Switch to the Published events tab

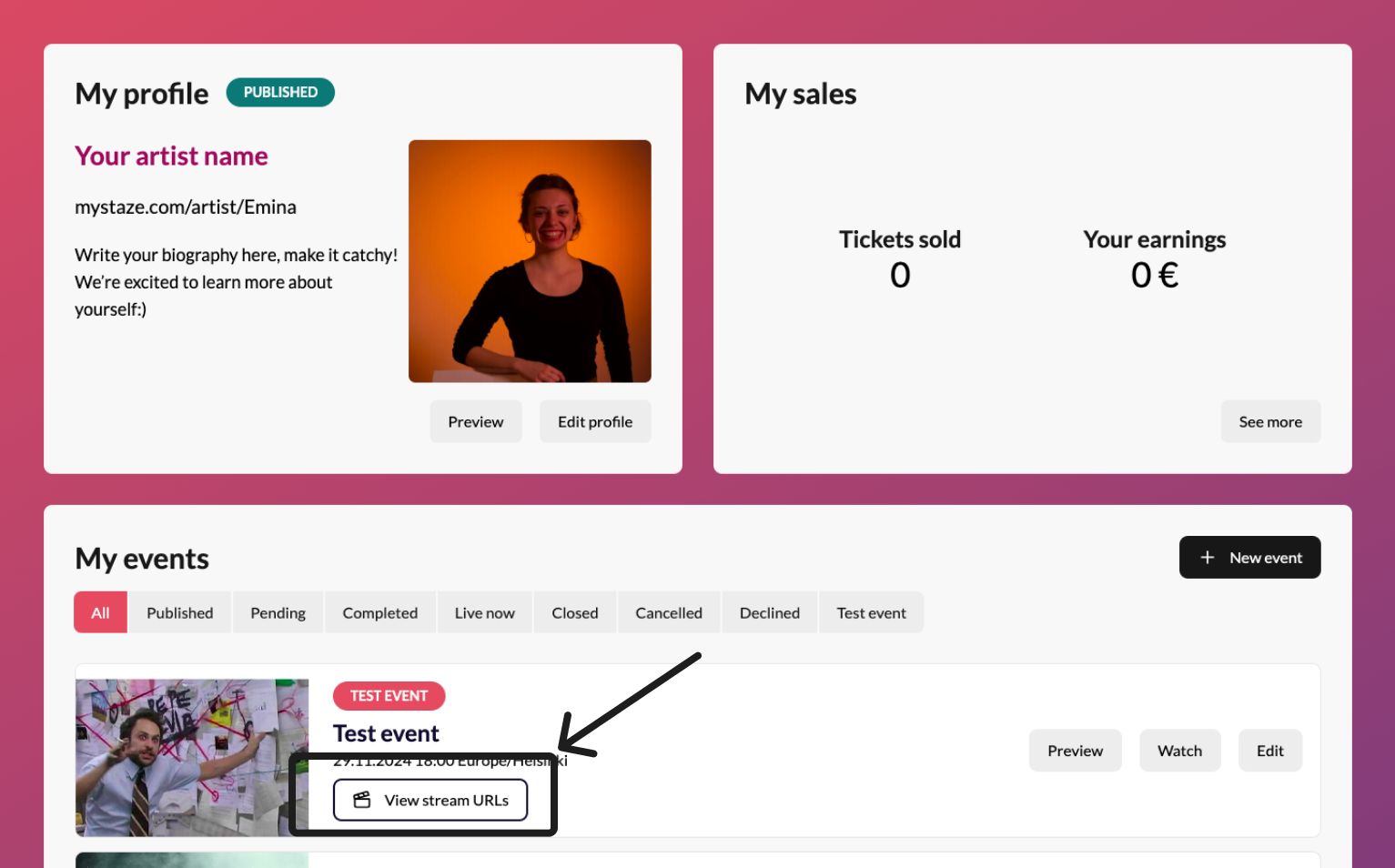click(x=179, y=613)
